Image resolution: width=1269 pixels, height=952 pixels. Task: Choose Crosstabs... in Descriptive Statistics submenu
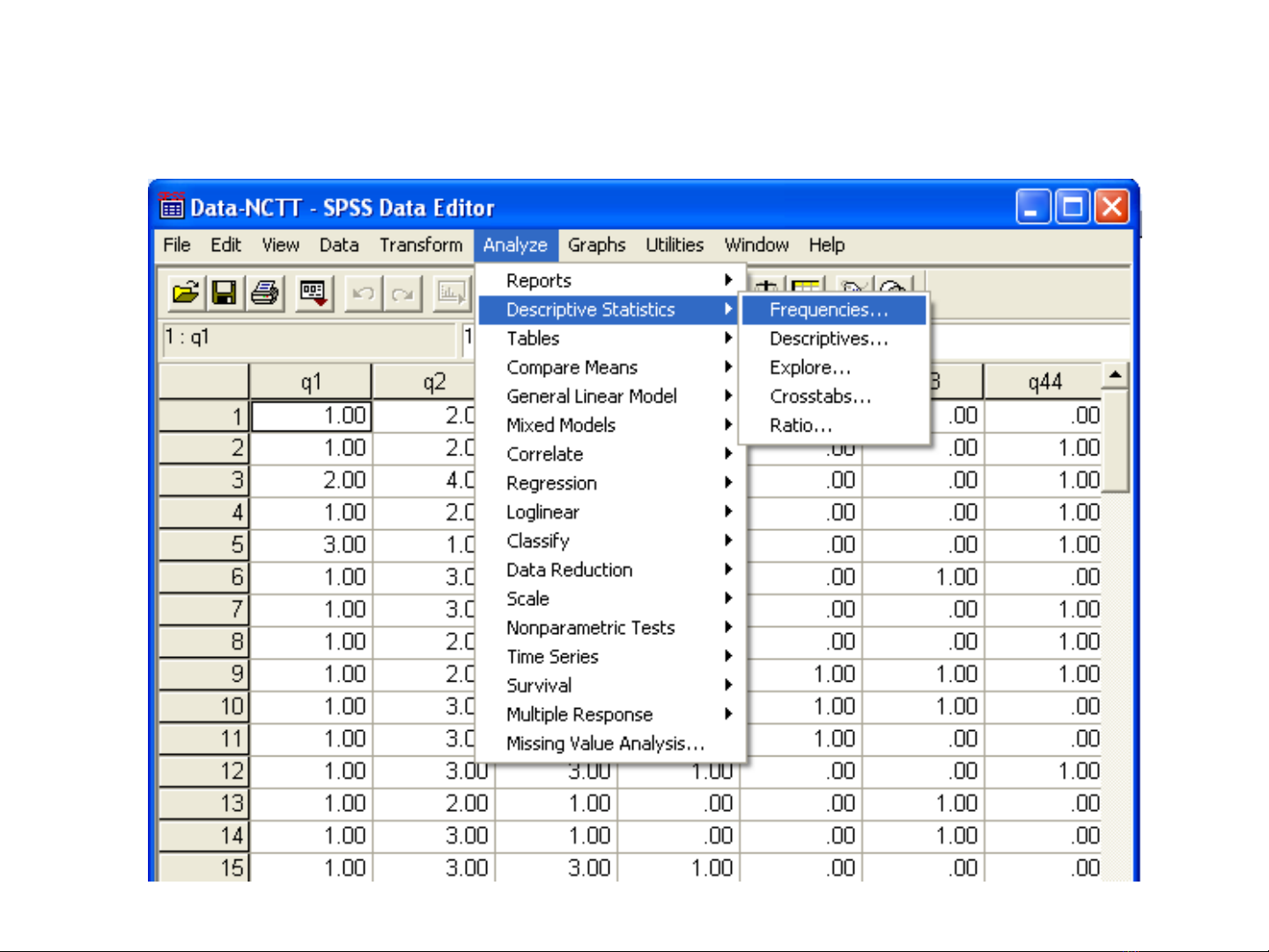tap(821, 396)
